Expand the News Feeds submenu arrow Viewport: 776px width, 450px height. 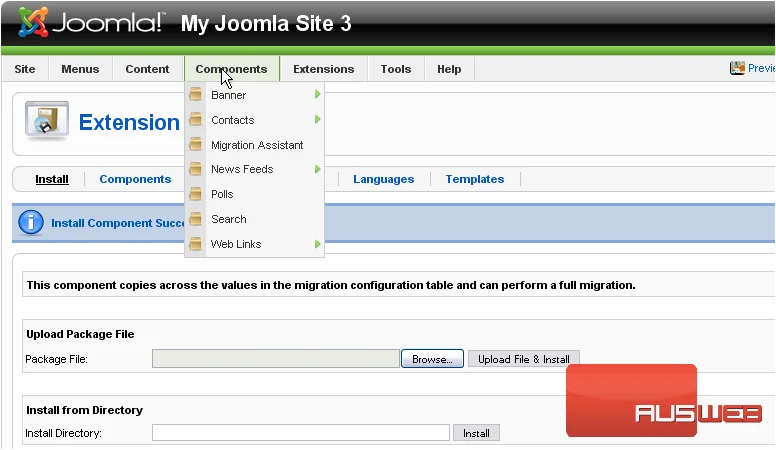click(317, 169)
